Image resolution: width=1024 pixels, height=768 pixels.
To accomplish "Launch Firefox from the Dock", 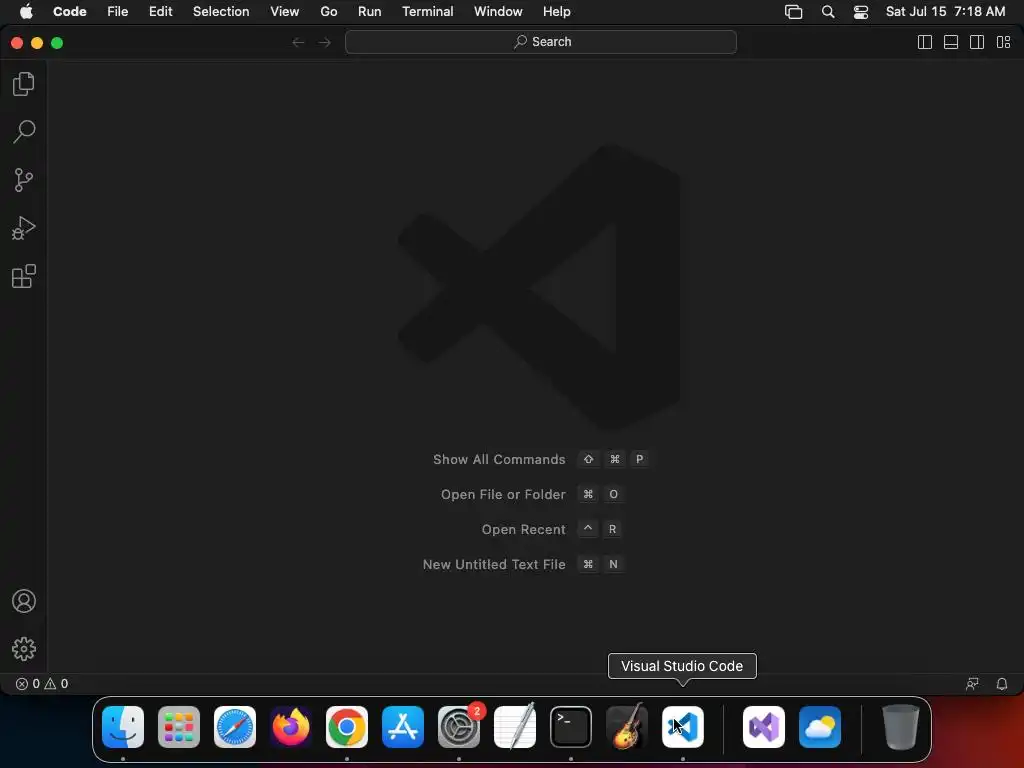I will pyautogui.click(x=291, y=727).
